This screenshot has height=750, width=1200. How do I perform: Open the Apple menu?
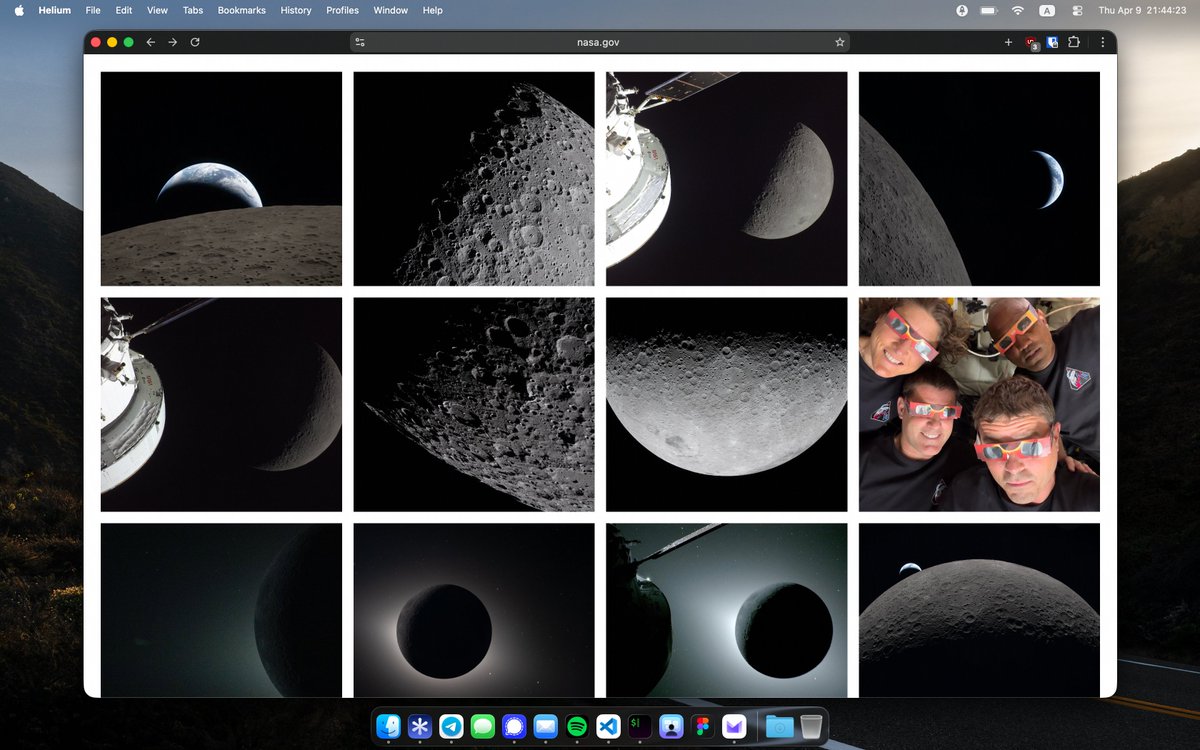pyautogui.click(x=19, y=10)
